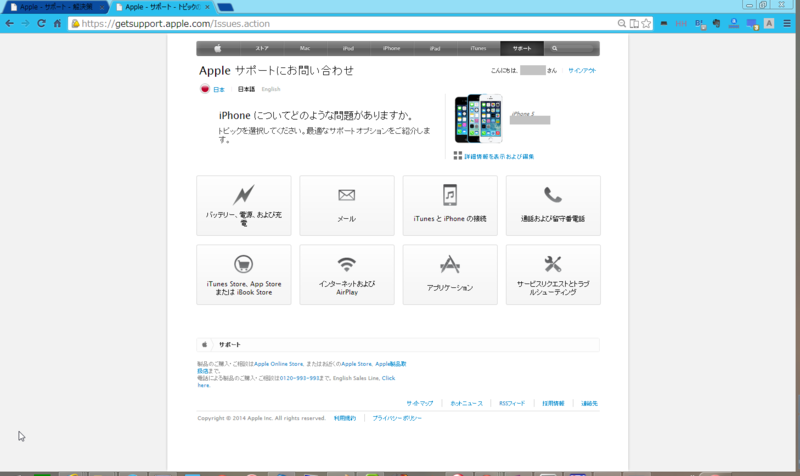Click the Apple icon in footer breadcrumb
Screen dimensions: 800x476
pyautogui.click(x=205, y=345)
